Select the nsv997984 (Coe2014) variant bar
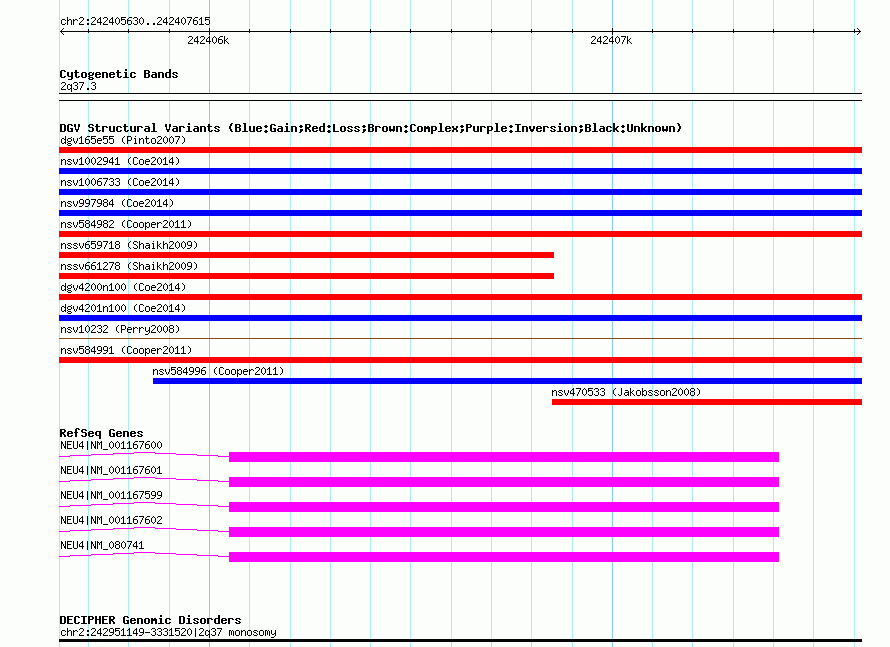Viewport: 890px width, 647px height. click(460, 213)
